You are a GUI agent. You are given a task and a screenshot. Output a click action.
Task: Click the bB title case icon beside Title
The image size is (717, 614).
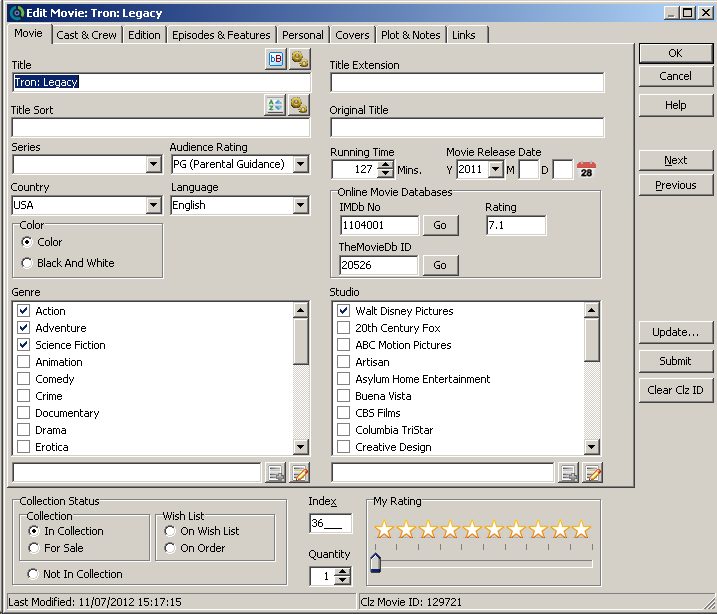tap(276, 59)
